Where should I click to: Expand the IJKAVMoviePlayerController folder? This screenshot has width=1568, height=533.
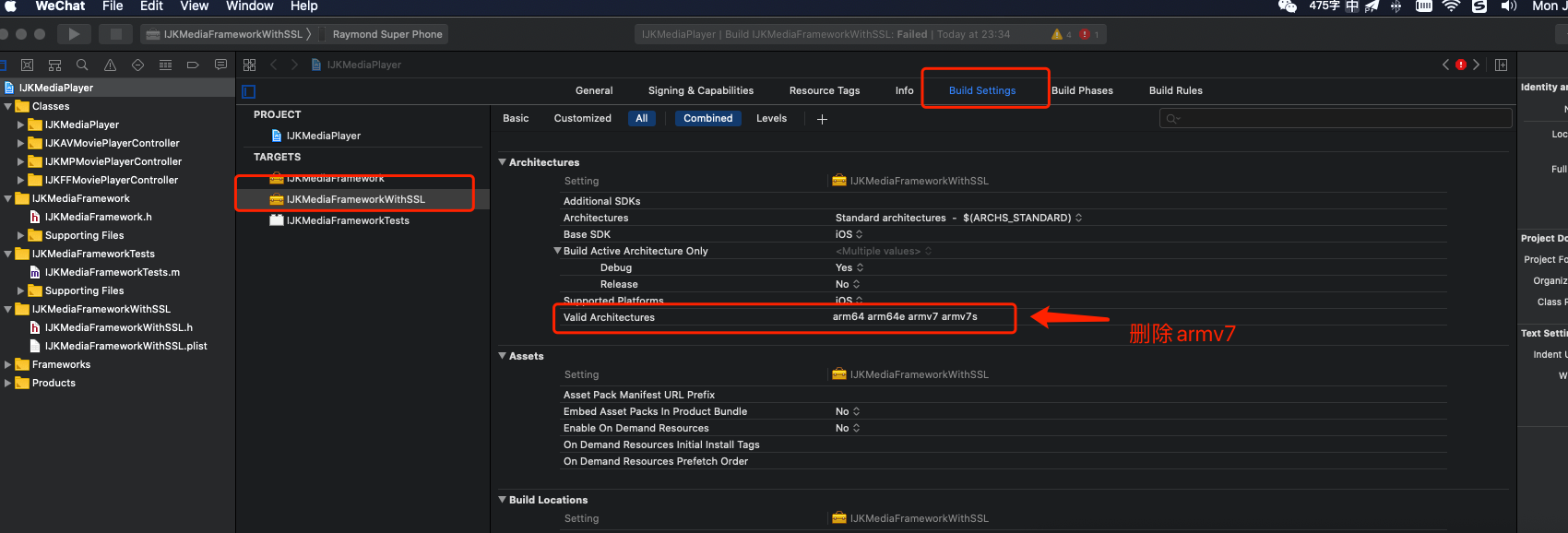click(x=20, y=143)
